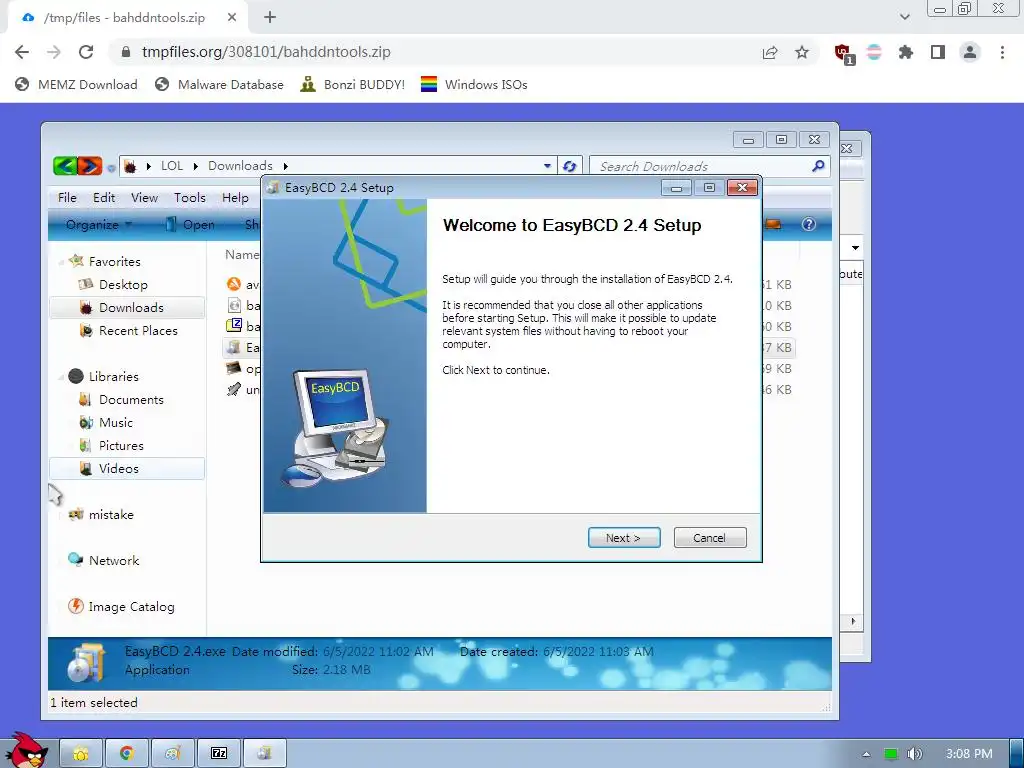Image resolution: width=1024 pixels, height=768 pixels.
Task: Open Chrome extensions puzzle menu
Action: click(x=905, y=52)
